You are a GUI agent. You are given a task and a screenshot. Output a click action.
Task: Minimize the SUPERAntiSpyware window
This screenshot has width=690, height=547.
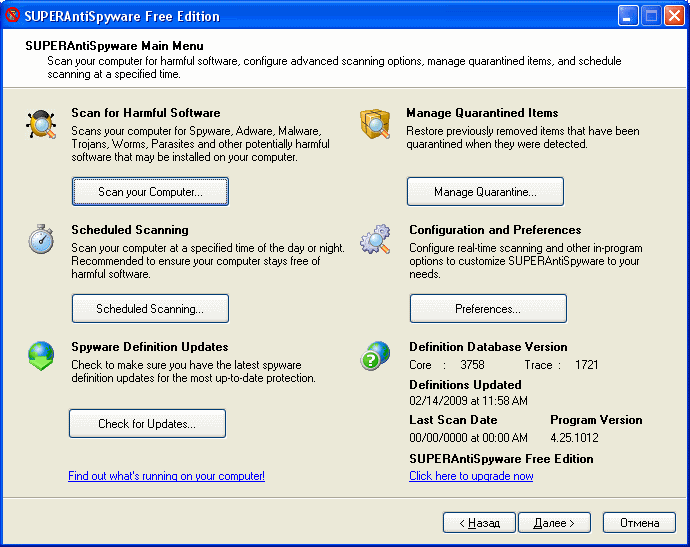coord(628,16)
